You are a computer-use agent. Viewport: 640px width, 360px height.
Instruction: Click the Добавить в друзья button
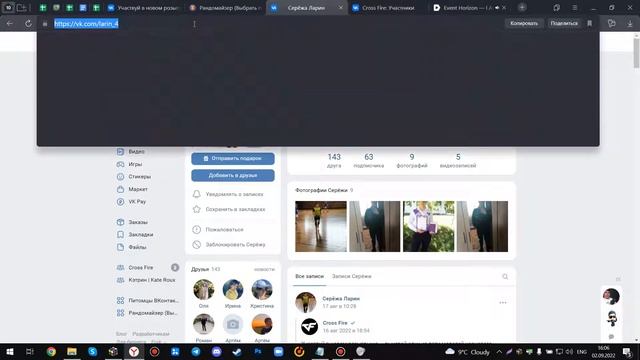(233, 176)
